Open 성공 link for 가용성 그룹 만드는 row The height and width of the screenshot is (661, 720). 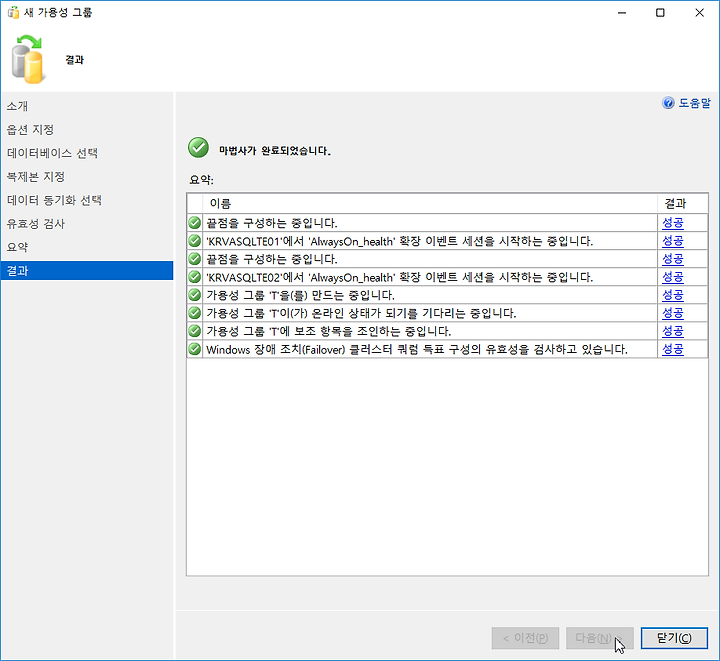[673, 295]
